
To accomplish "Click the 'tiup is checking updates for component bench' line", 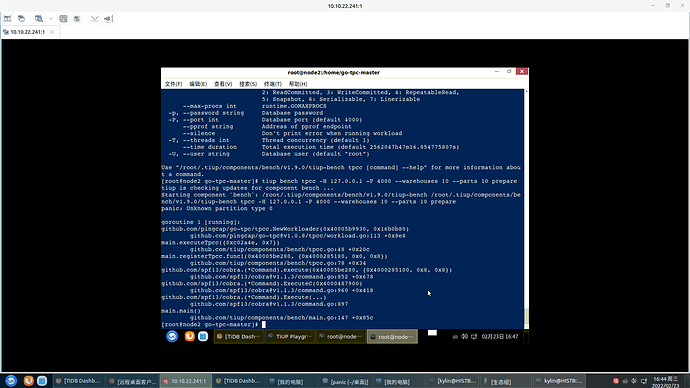I will click(247, 188).
